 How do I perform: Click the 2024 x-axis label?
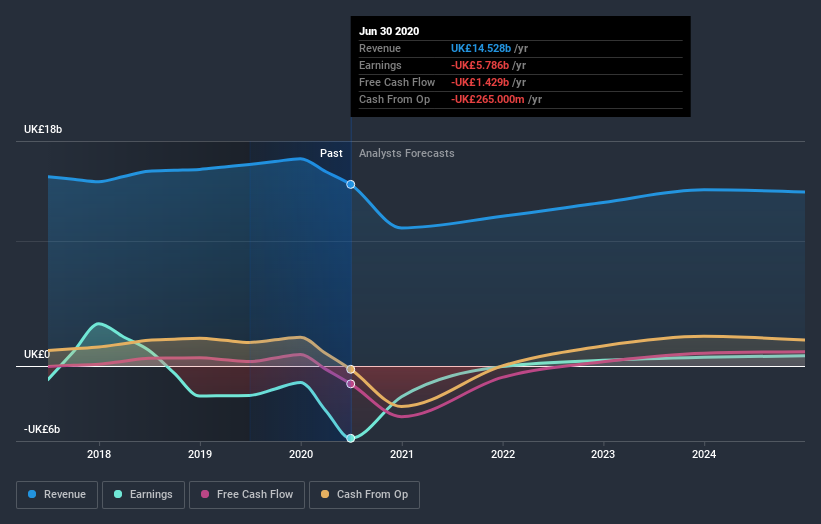click(x=704, y=454)
